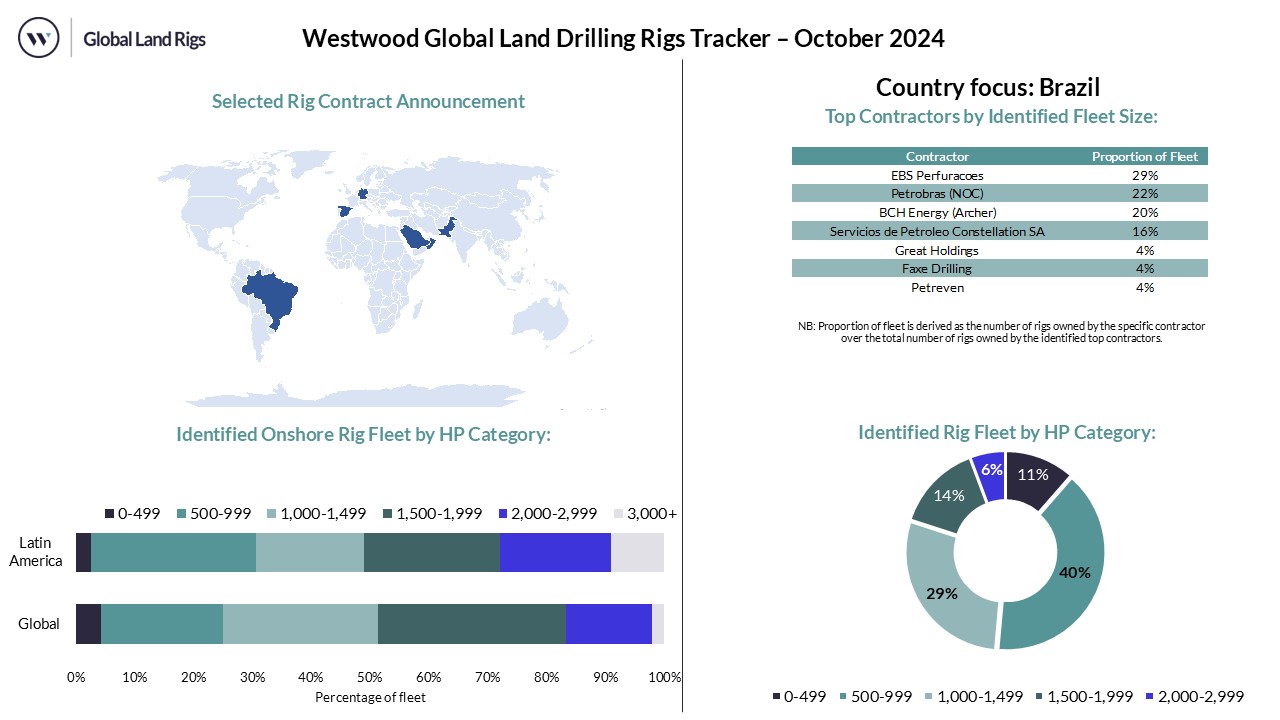Select Saudi Arabia highlighted on the map

(x=413, y=239)
